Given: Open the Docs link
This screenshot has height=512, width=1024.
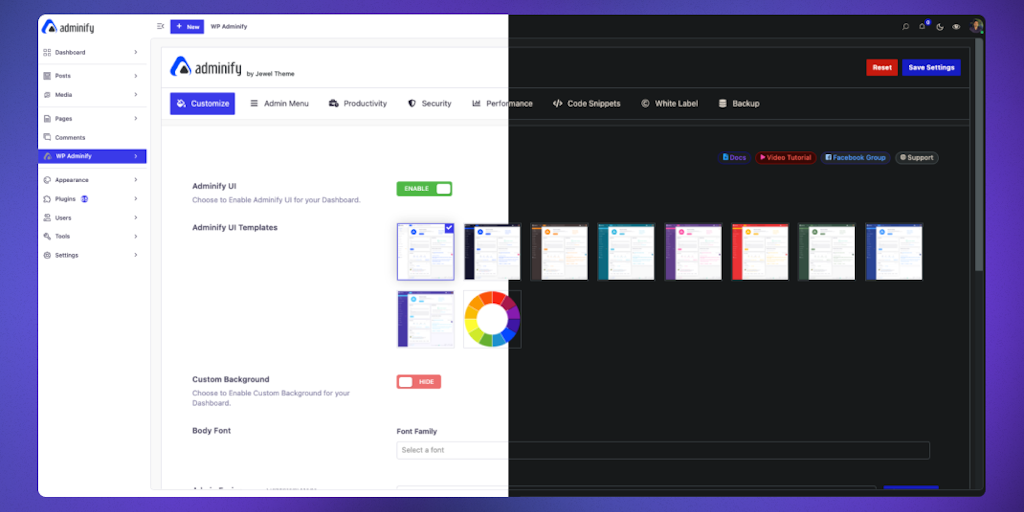Looking at the screenshot, I should tap(734, 157).
